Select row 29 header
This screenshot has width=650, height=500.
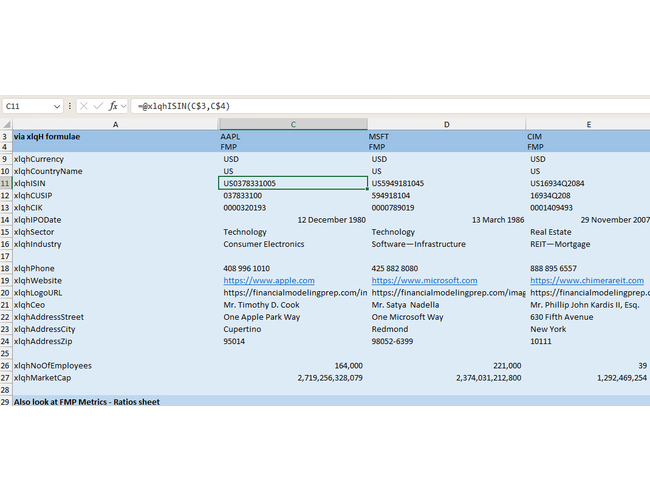coord(5,402)
